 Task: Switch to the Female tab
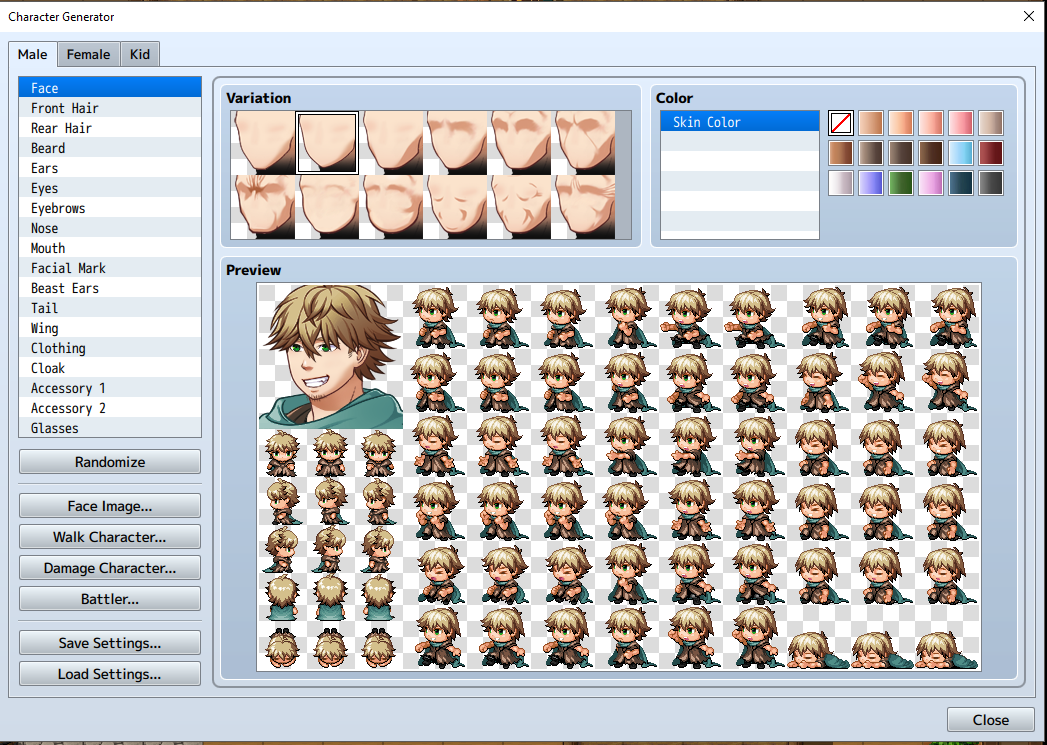[88, 54]
